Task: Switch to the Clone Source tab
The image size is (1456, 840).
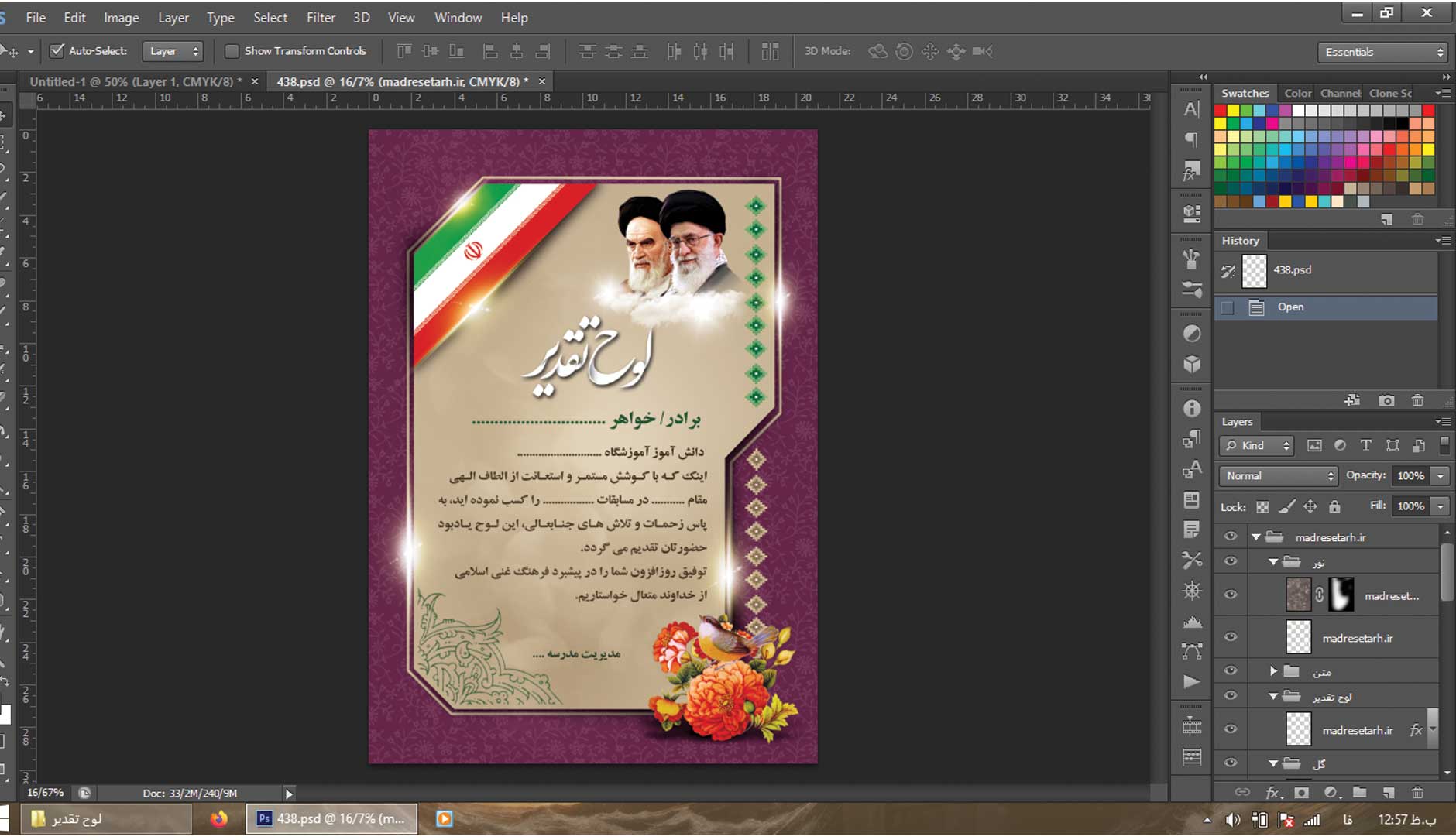Action: tap(1390, 93)
